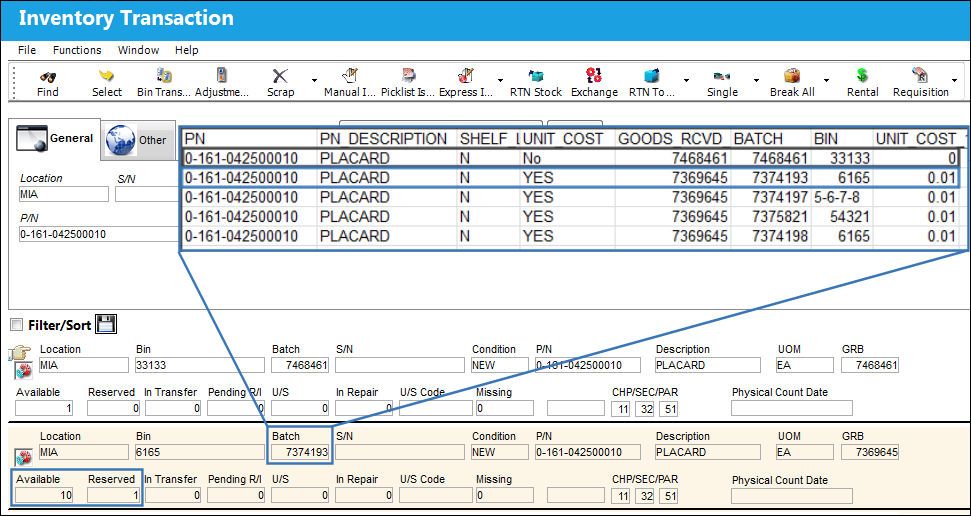Click GRB field showing 7369645

(x=870, y=452)
